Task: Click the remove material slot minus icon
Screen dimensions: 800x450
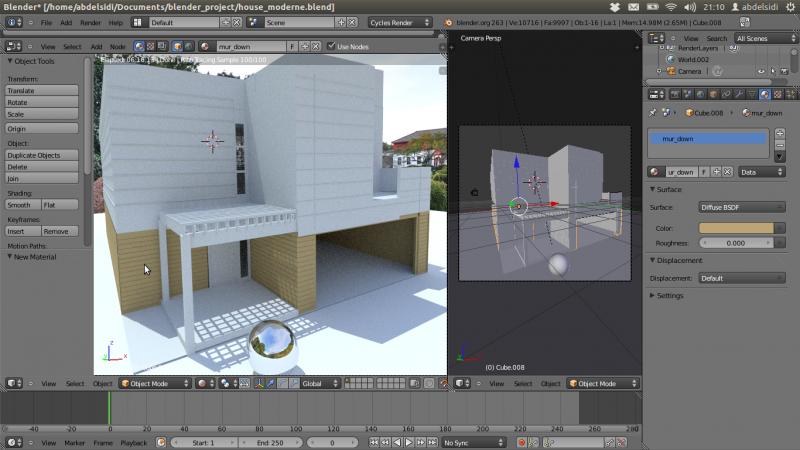Action: pos(780,144)
